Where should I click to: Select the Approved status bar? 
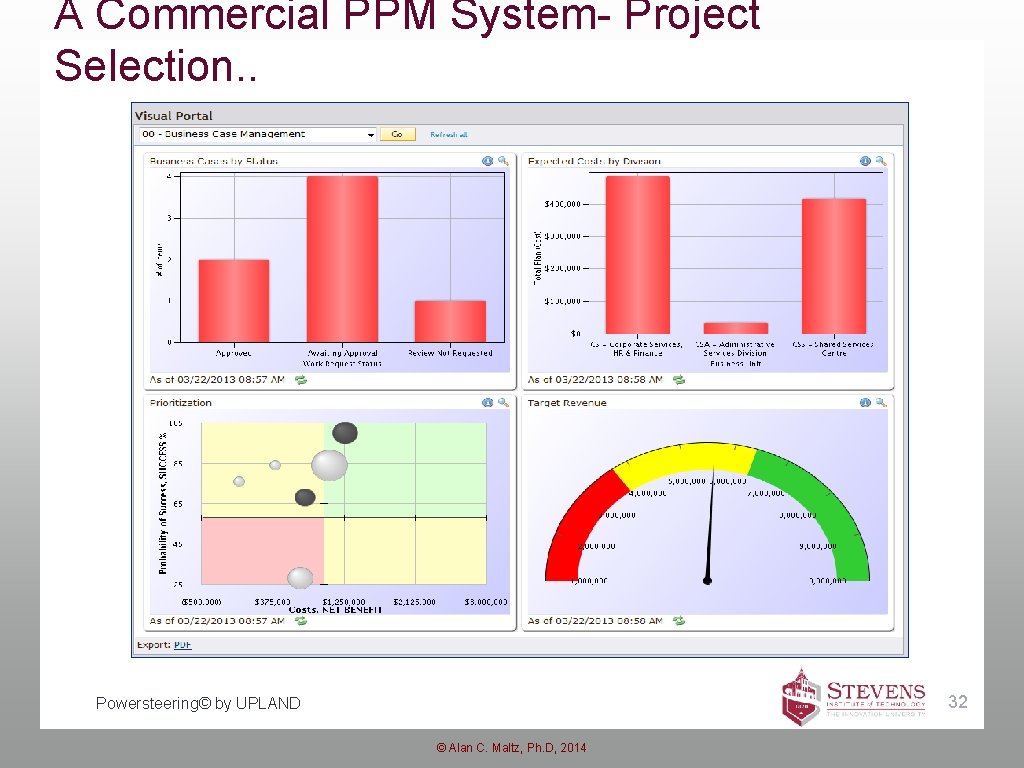click(234, 301)
